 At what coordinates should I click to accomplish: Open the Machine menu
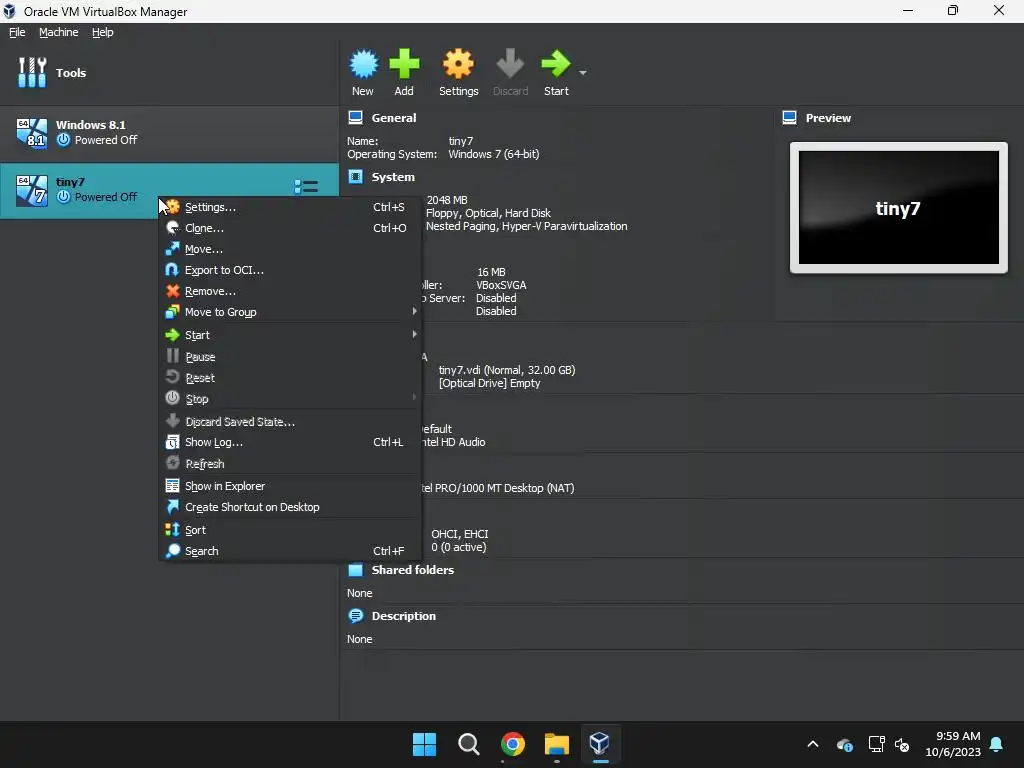[59, 32]
